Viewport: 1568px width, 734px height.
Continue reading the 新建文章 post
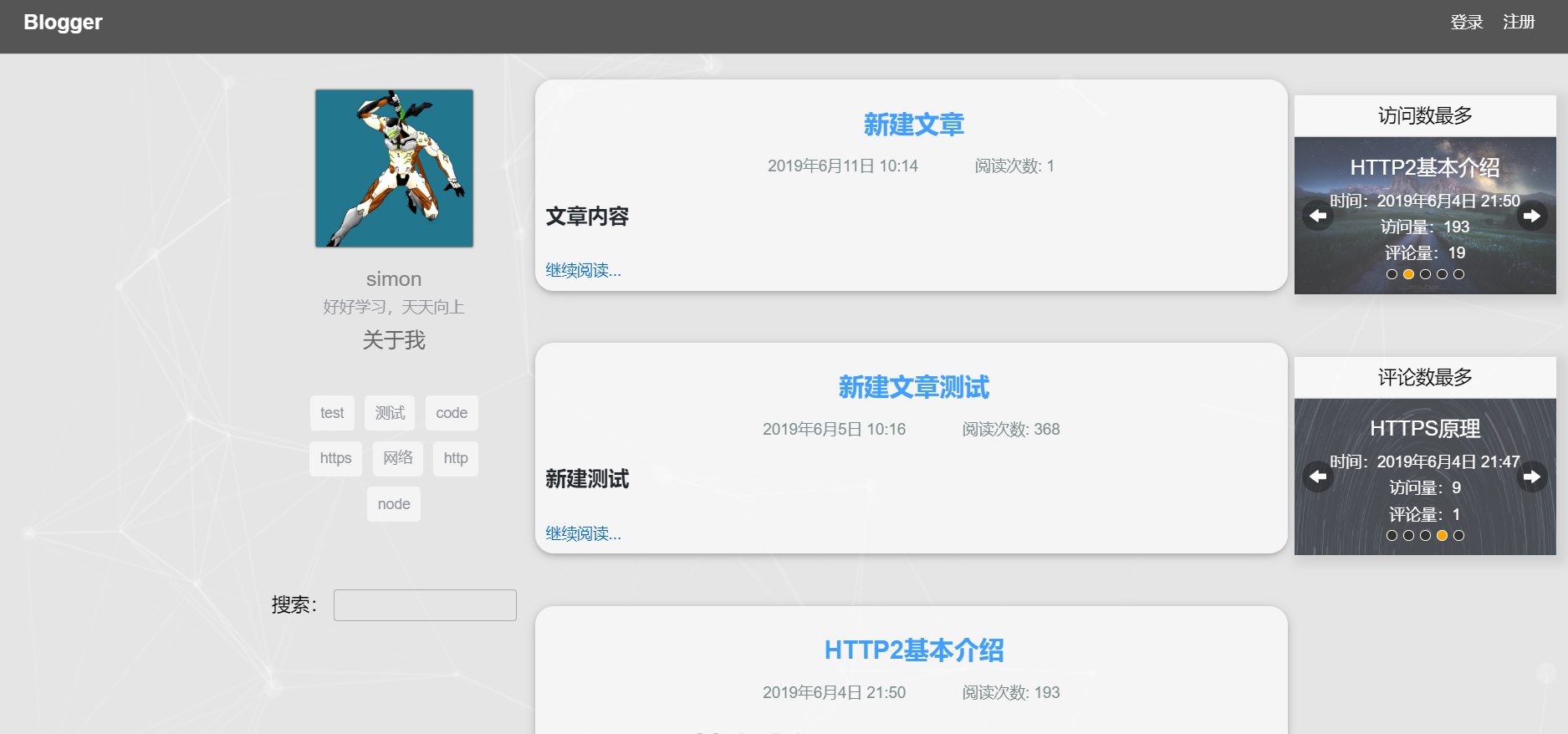point(583,270)
